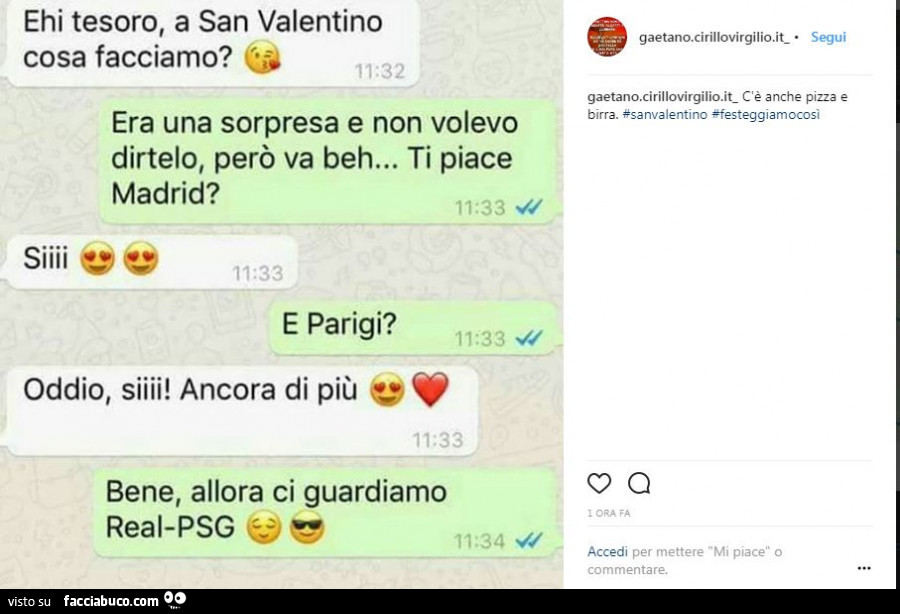
Task: Click the facciabuco.com watermark logo
Action: point(111,601)
